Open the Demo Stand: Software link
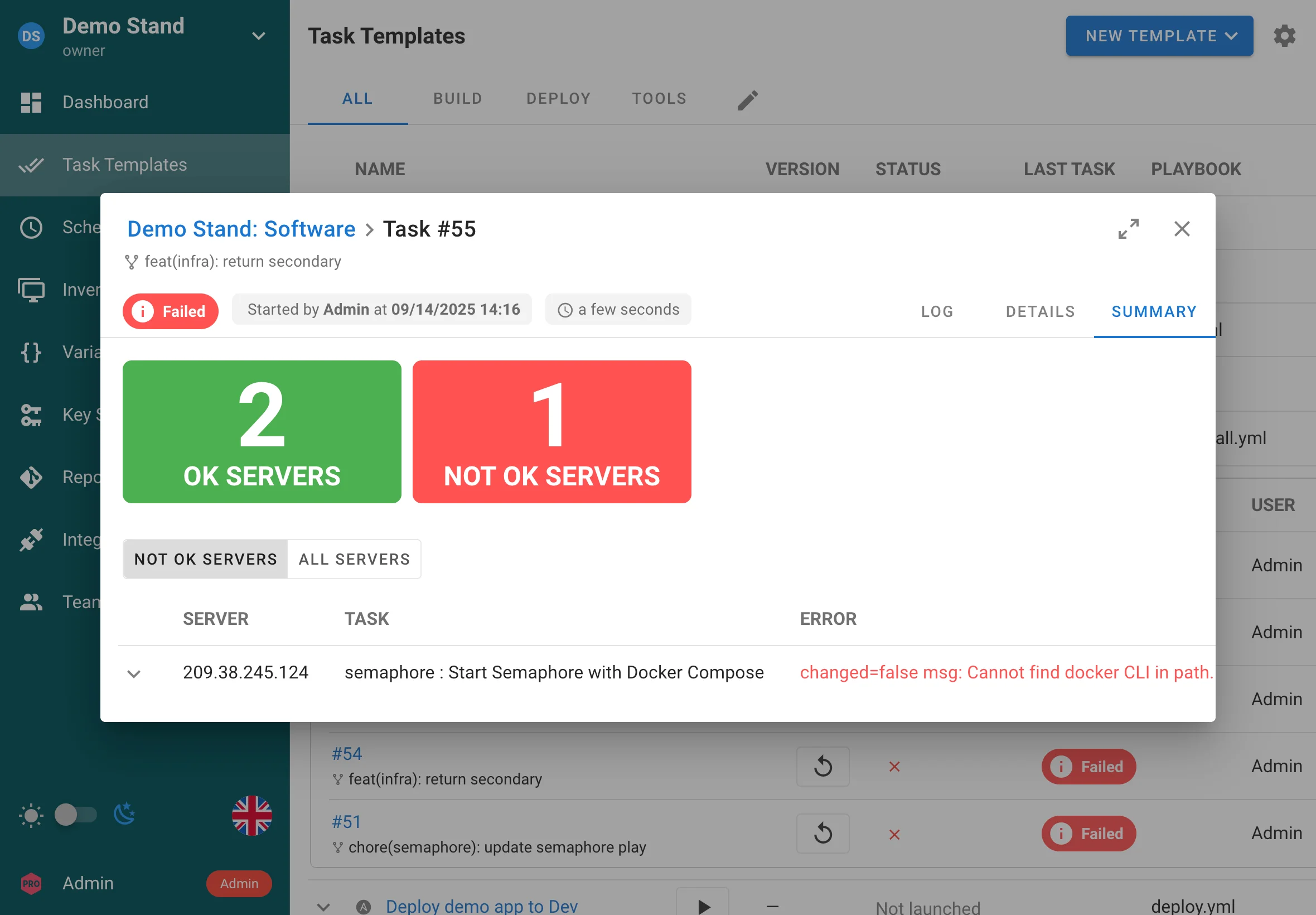1316x915 pixels. [x=241, y=229]
